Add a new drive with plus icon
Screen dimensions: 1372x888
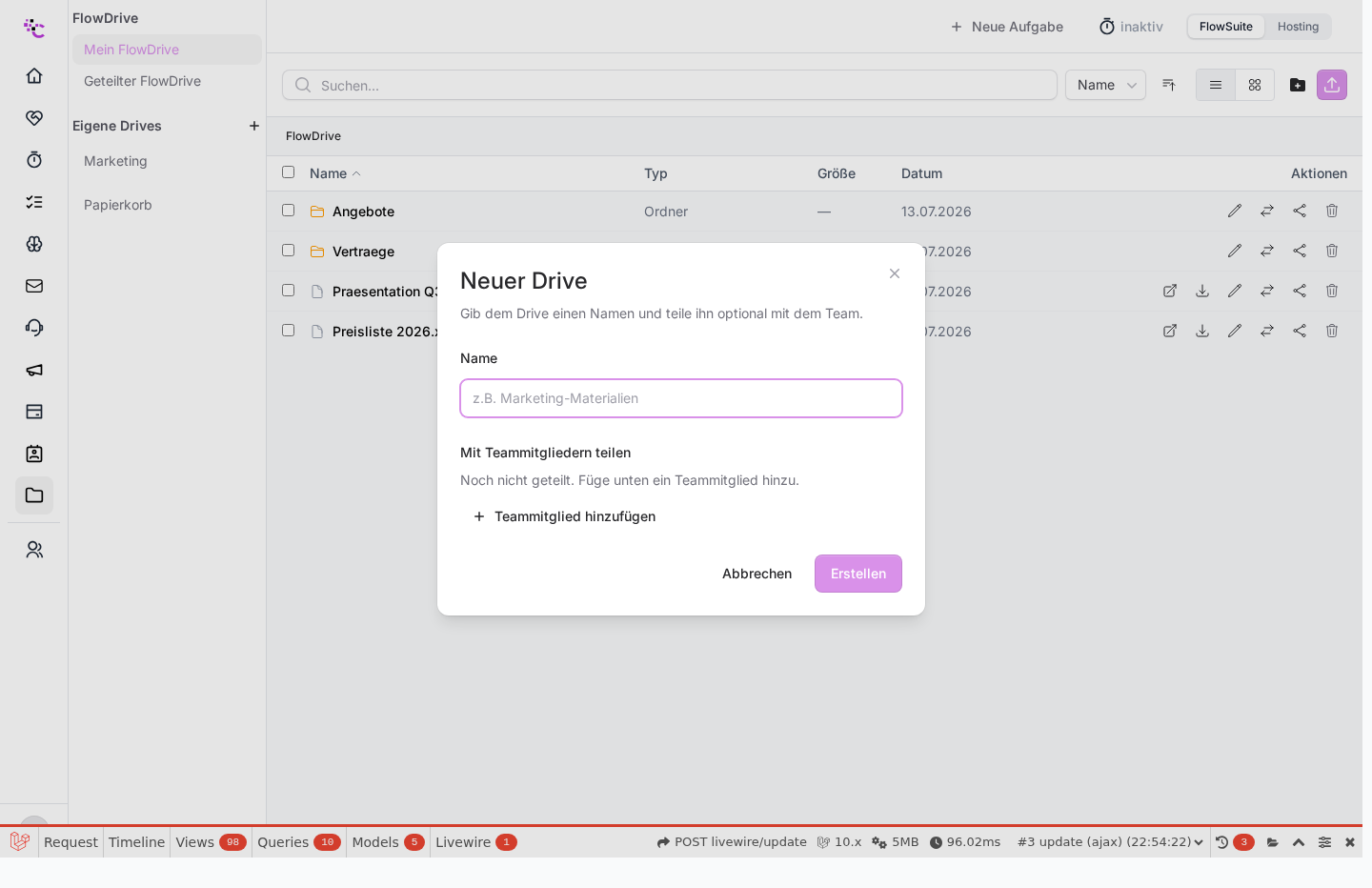pos(254,126)
